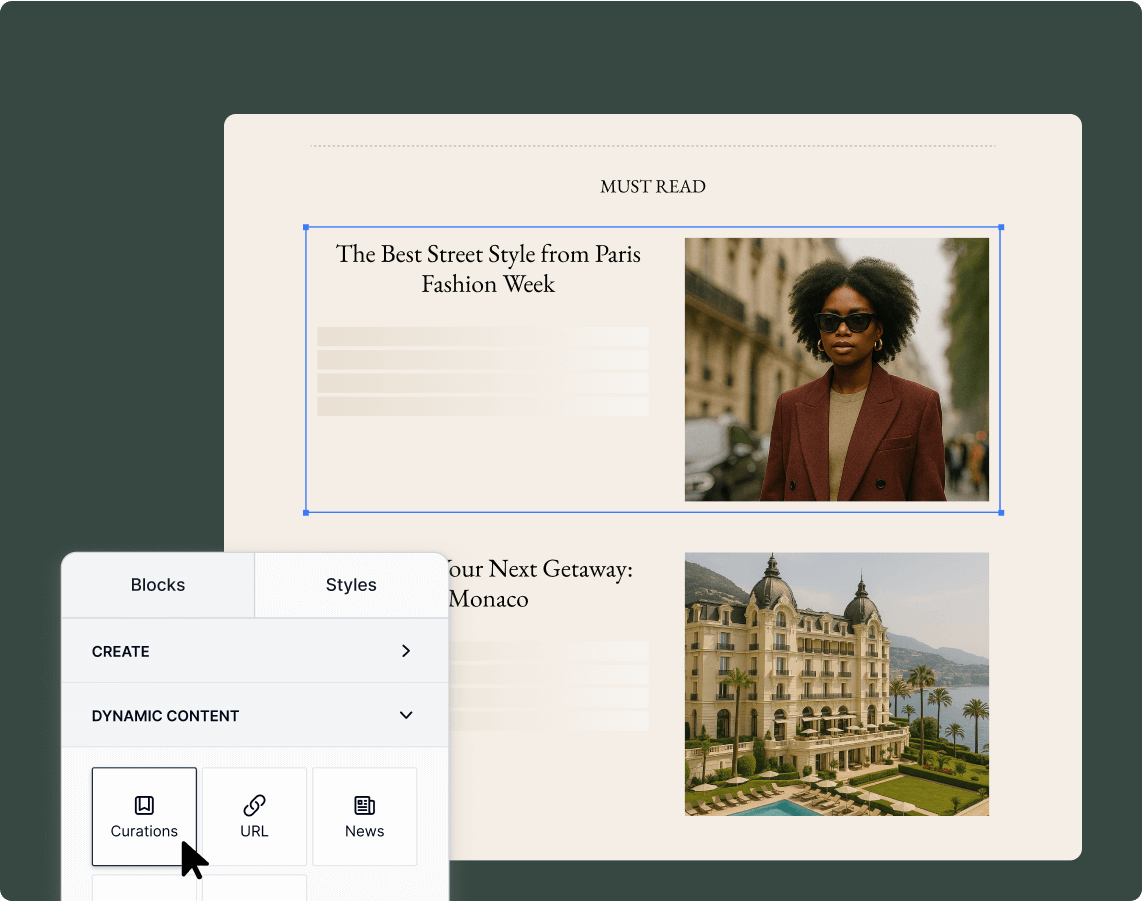
Task: Collapse the DYNAMIC CONTENT section chevron
Action: coord(405,716)
